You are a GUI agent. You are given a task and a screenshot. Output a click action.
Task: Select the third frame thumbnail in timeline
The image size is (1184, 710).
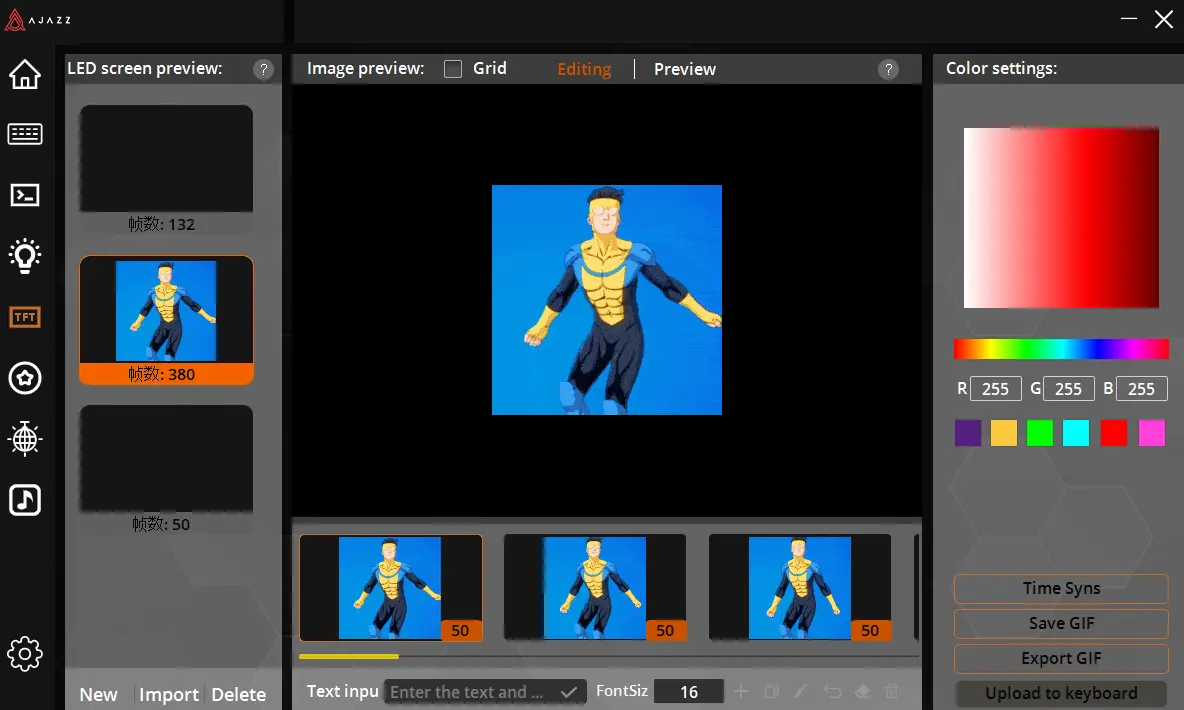coord(800,588)
